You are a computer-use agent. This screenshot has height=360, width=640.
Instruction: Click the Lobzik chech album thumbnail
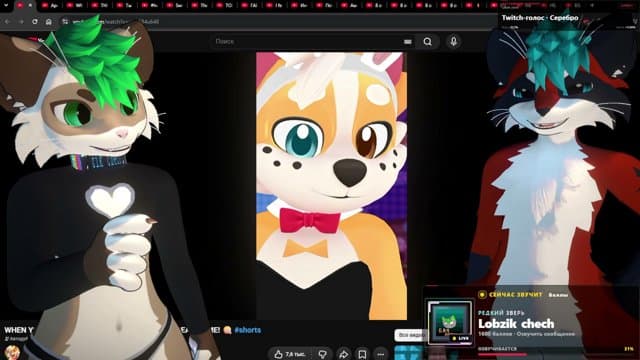tap(449, 322)
